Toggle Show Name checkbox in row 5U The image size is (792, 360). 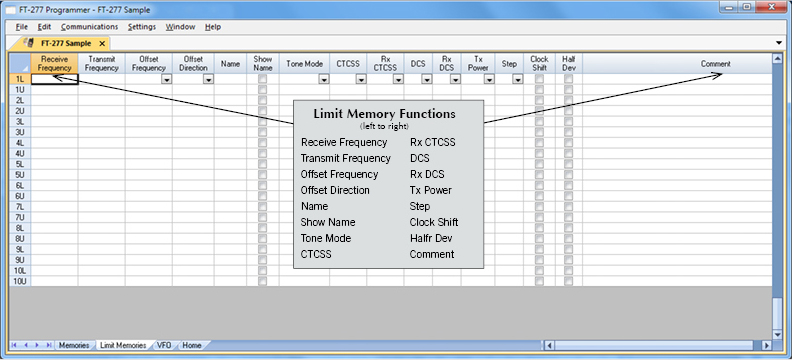click(x=262, y=175)
